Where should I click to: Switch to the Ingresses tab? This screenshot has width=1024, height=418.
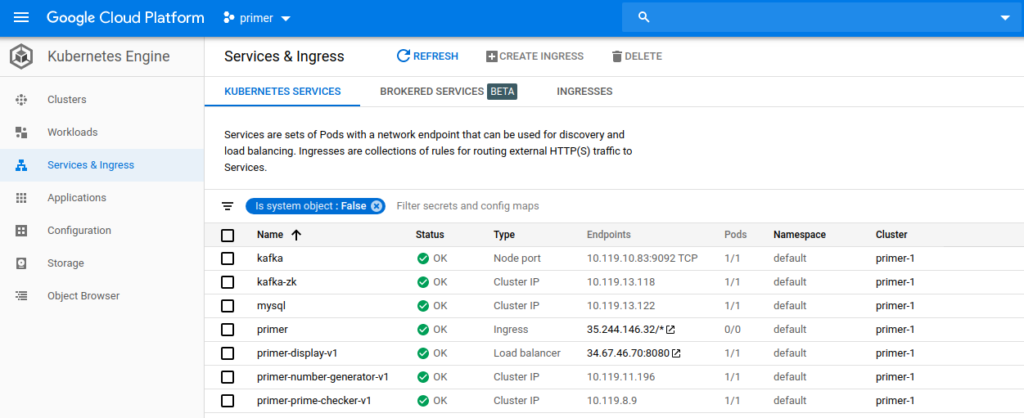584,91
